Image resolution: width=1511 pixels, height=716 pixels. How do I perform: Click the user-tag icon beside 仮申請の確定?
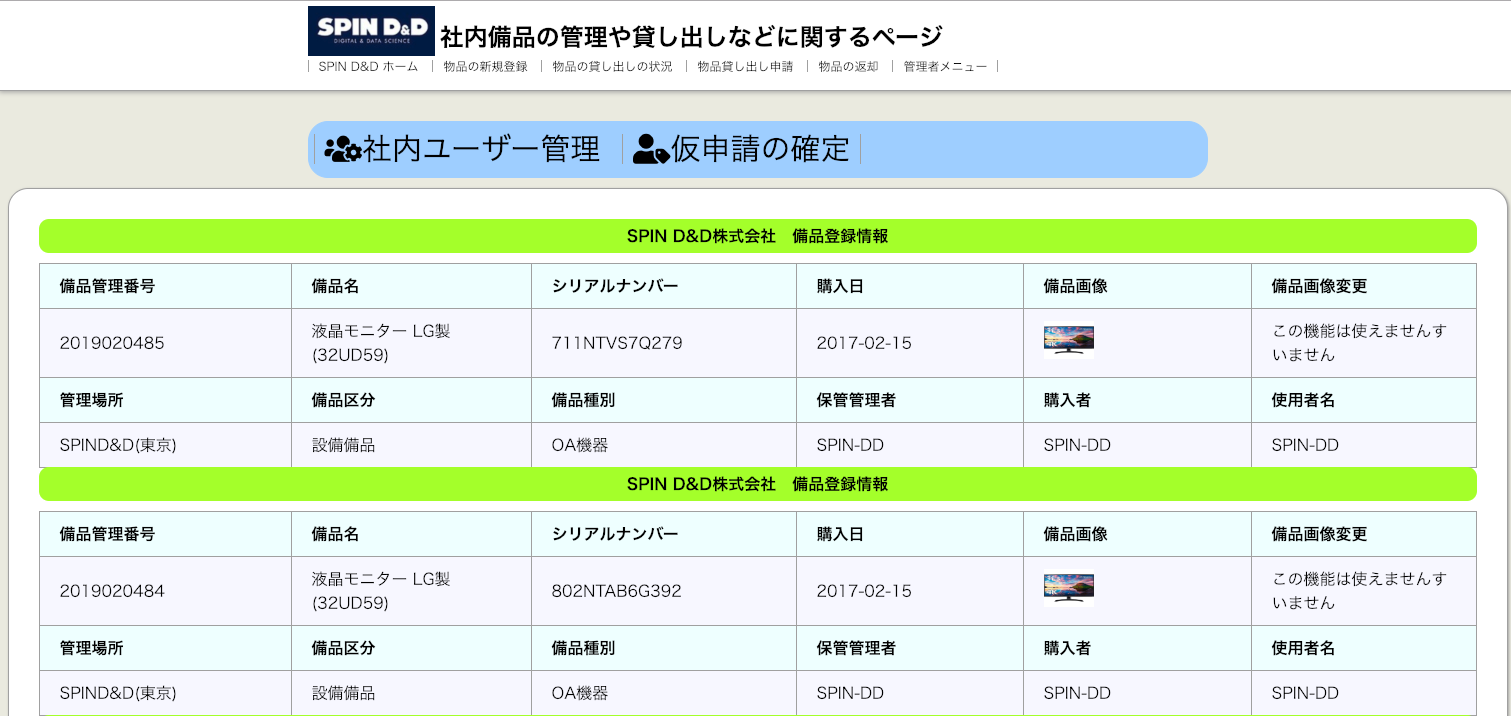pos(651,150)
